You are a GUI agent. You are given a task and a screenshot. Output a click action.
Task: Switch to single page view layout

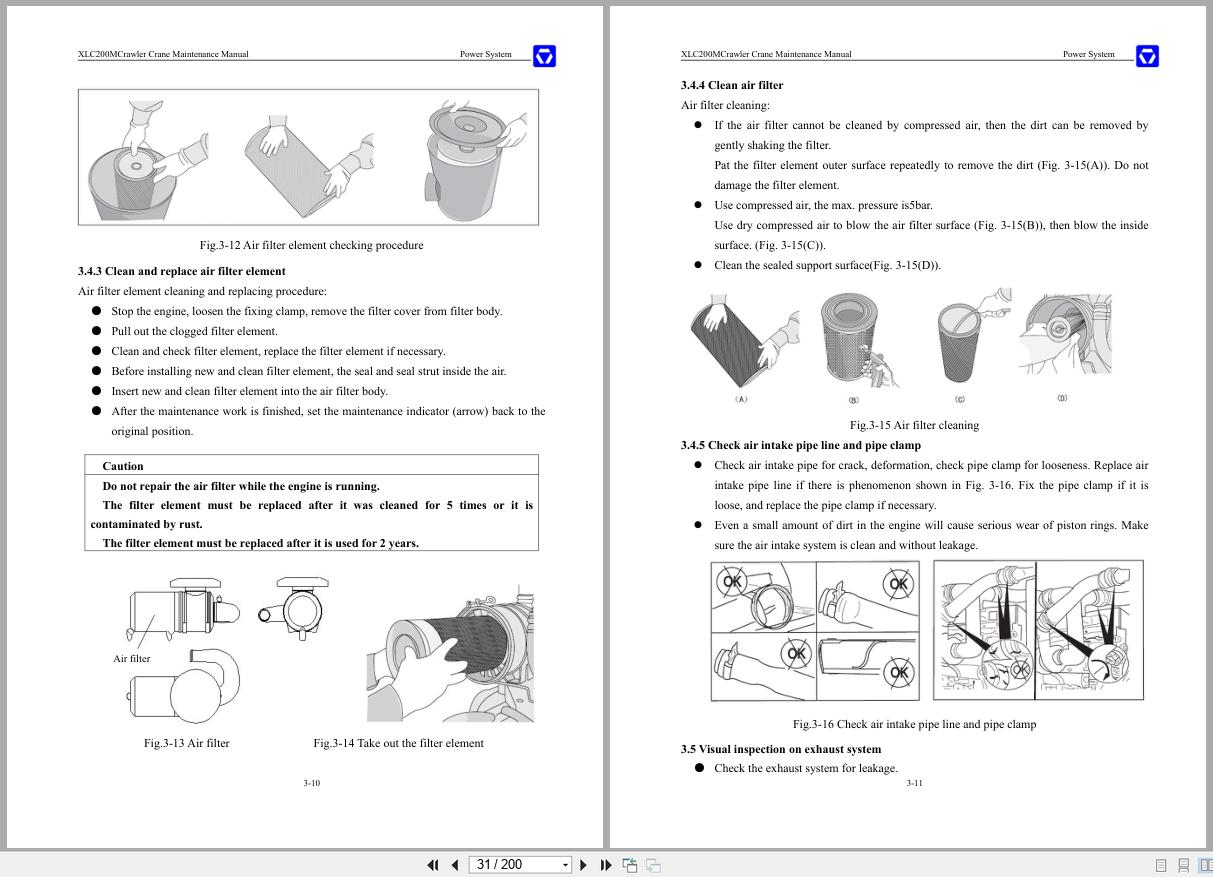tap(1161, 865)
